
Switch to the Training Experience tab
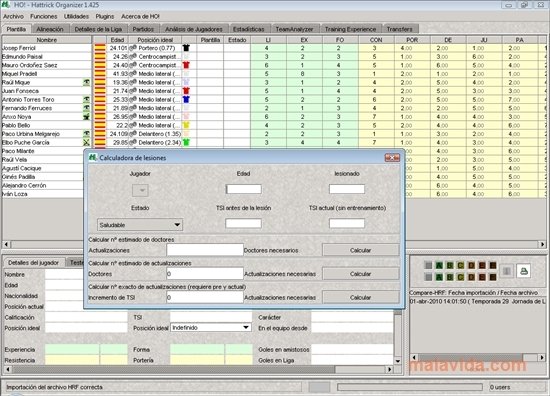click(350, 29)
